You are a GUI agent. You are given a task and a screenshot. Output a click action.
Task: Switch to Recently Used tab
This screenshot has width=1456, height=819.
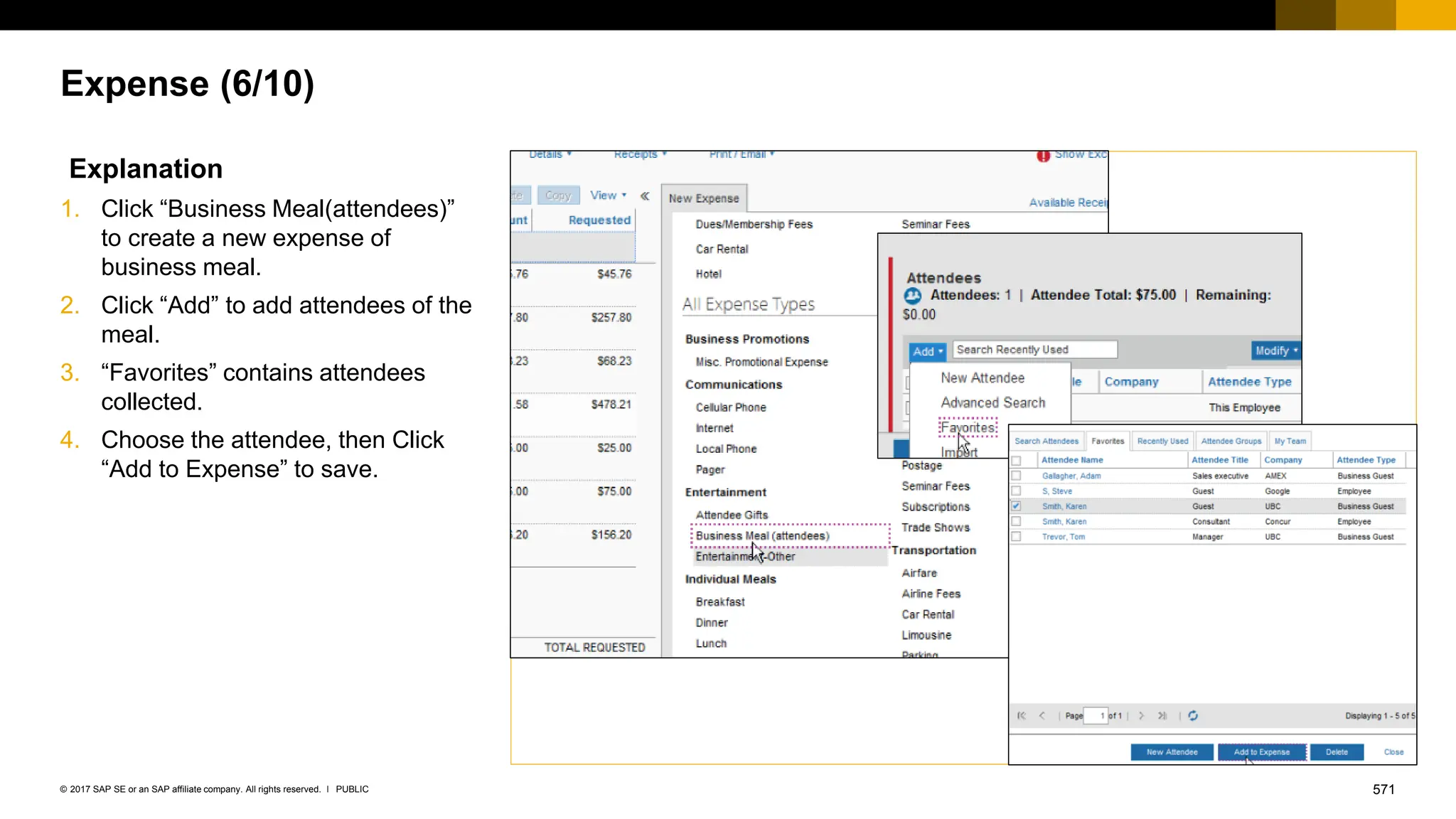tap(1162, 441)
